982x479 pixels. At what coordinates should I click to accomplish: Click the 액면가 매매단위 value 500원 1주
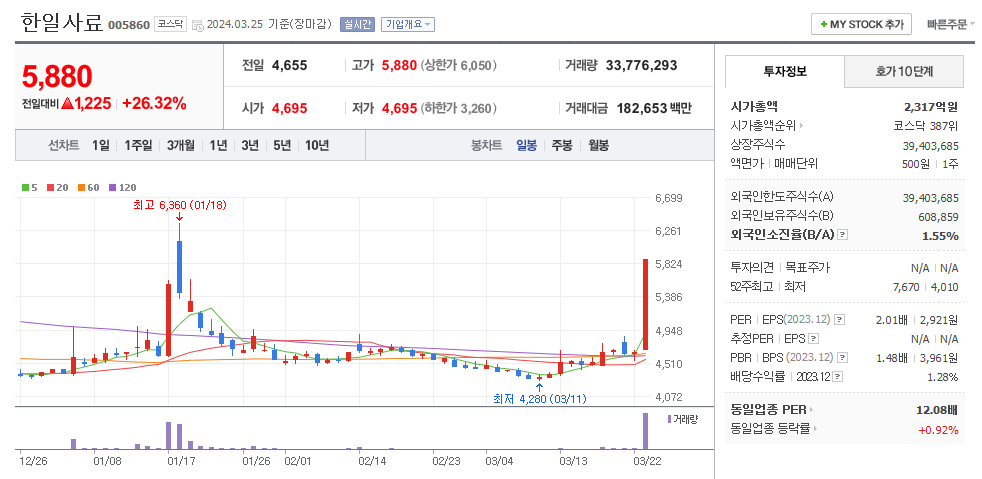[x=929, y=163]
